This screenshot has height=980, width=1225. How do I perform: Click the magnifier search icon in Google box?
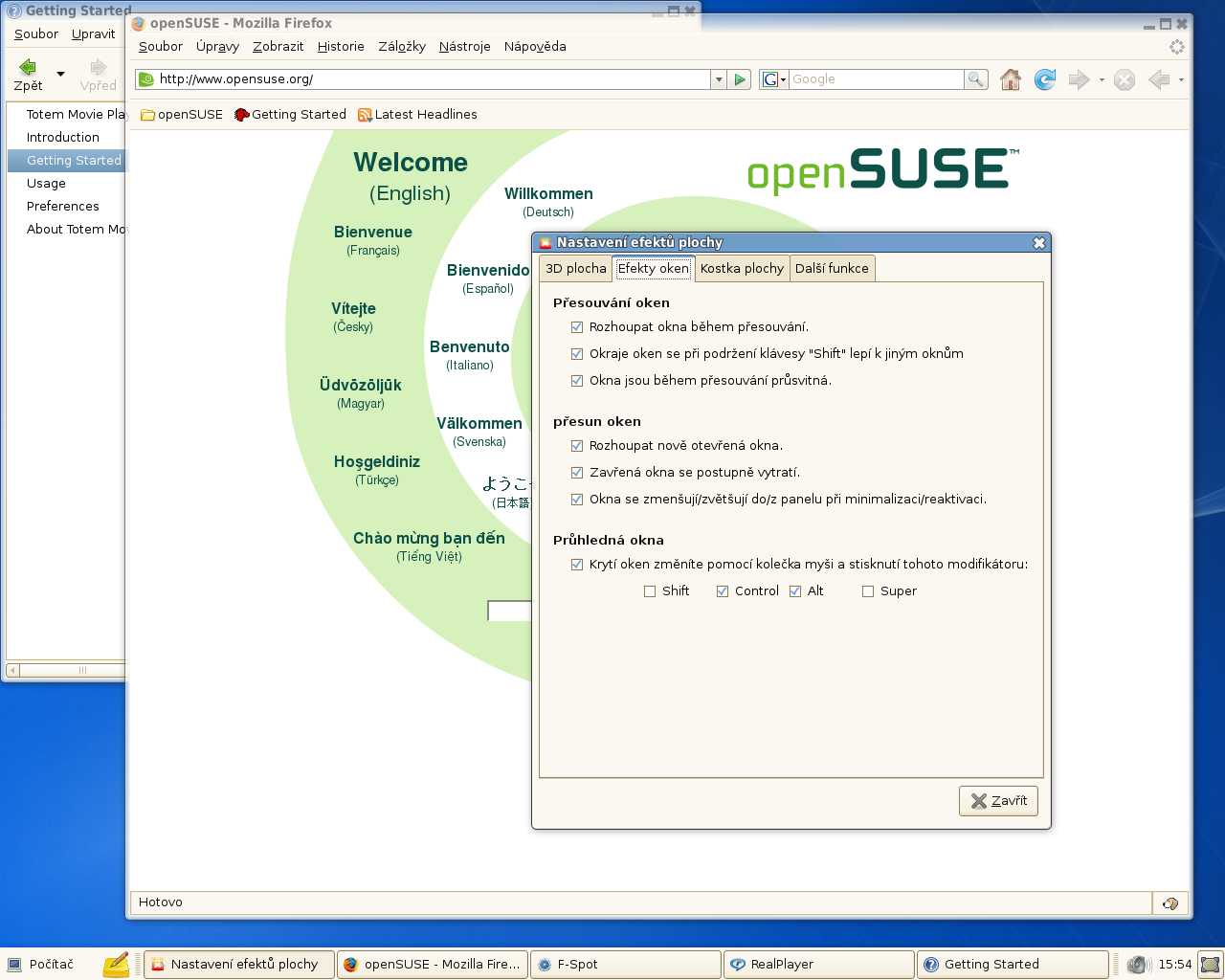[975, 79]
